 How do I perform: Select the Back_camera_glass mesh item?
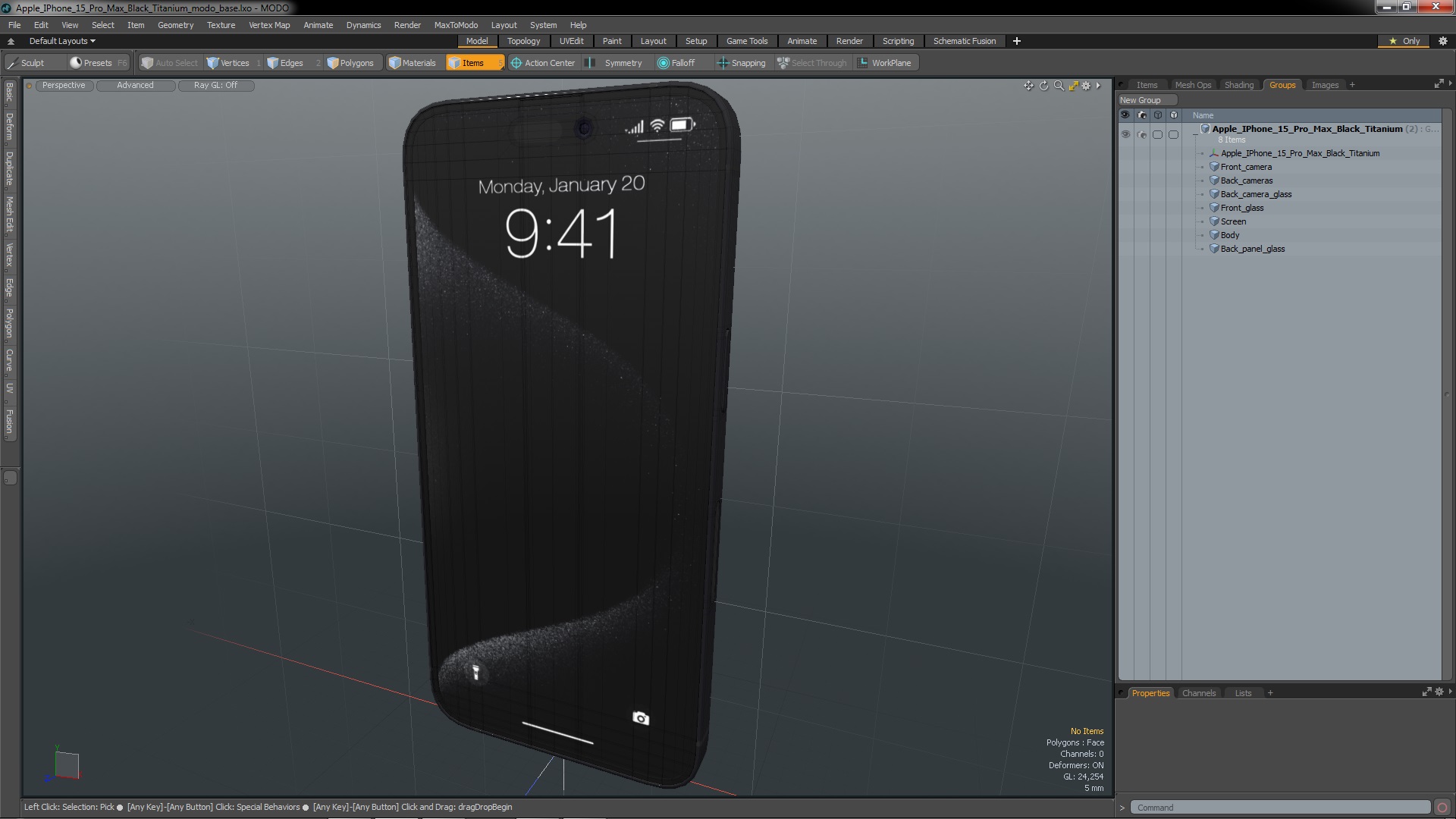click(1256, 194)
